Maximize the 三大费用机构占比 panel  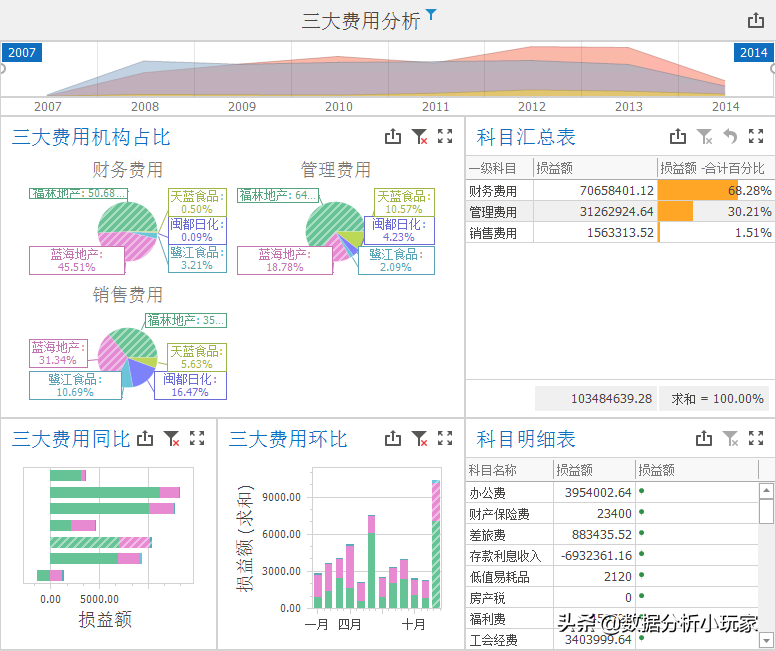(x=446, y=137)
